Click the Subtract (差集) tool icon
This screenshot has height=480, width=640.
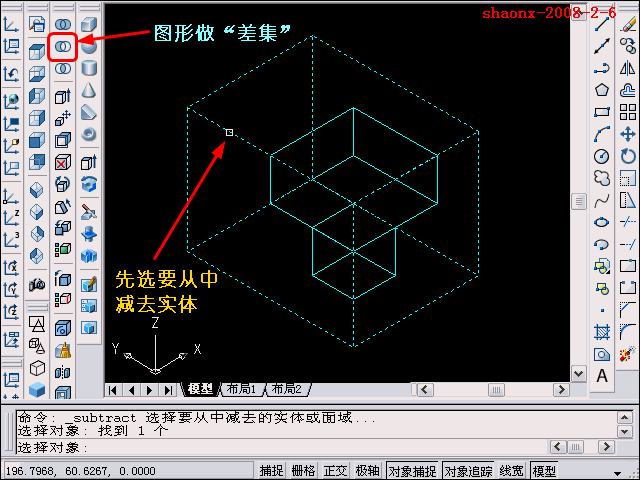62,45
